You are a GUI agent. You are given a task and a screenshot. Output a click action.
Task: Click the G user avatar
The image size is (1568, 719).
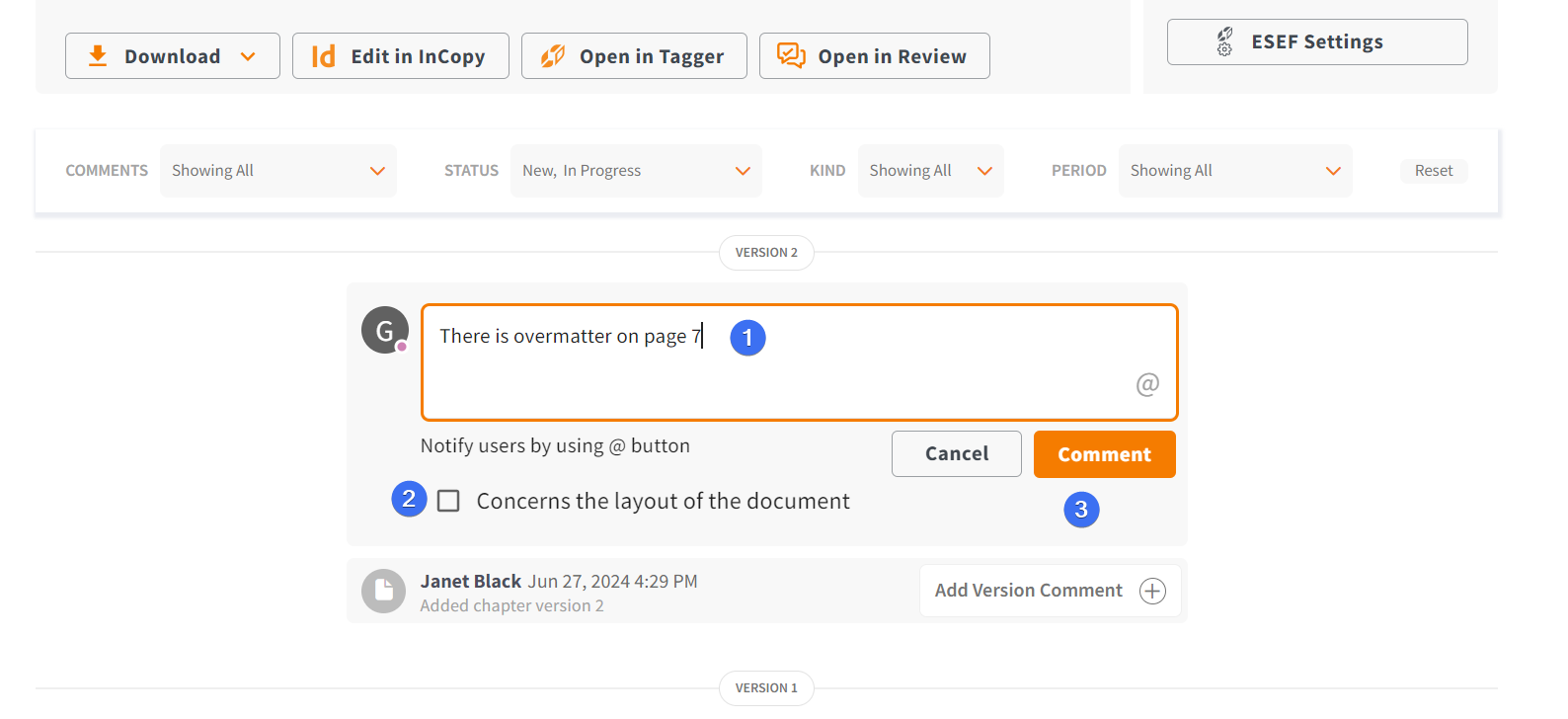[x=385, y=330]
